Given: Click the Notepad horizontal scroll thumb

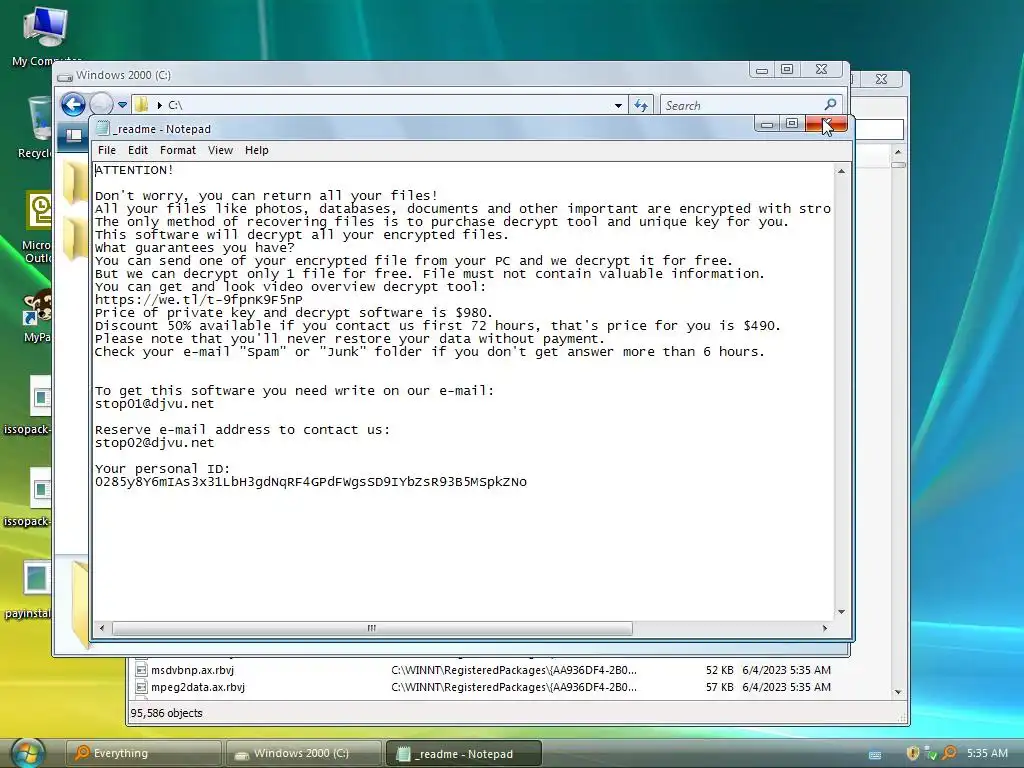Looking at the screenshot, I should [372, 628].
